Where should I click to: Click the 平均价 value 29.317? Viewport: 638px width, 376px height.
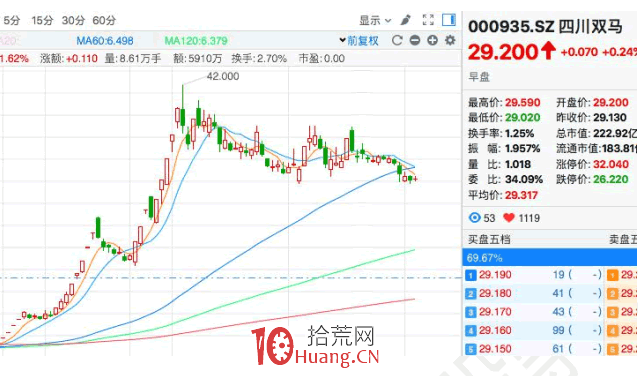(x=521, y=195)
